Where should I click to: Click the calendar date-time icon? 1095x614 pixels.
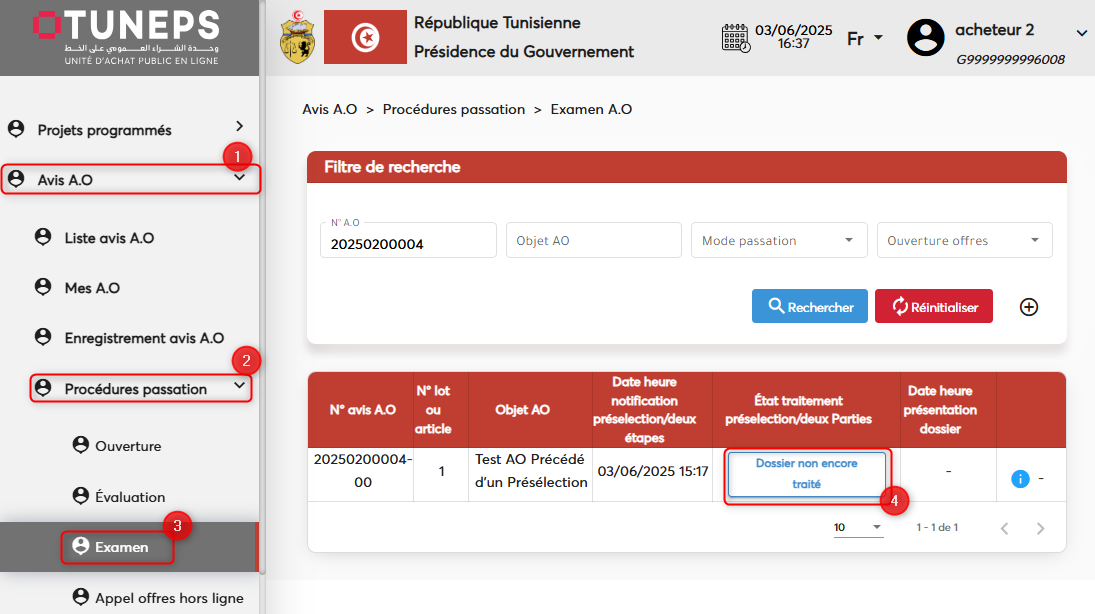736,38
